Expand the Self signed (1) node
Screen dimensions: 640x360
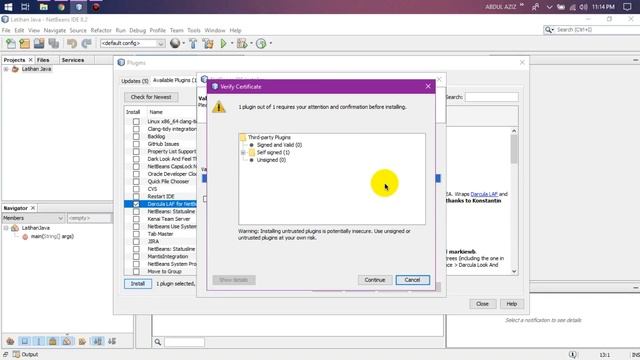[x=243, y=153]
